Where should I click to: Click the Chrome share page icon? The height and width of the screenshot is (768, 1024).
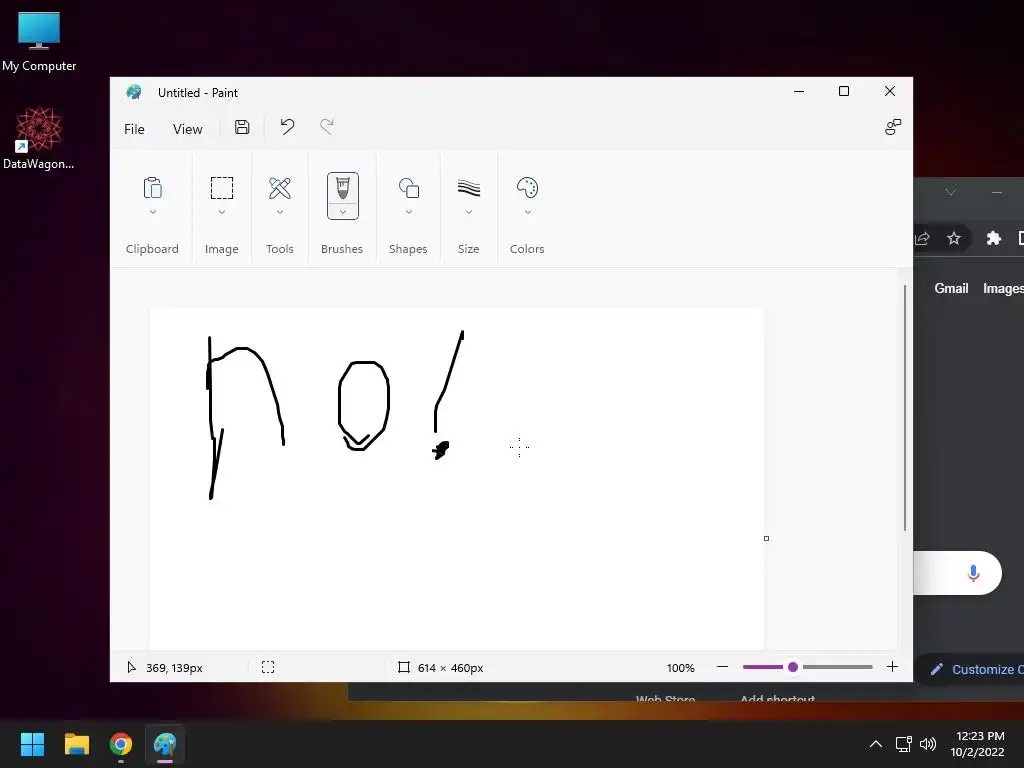(x=922, y=238)
